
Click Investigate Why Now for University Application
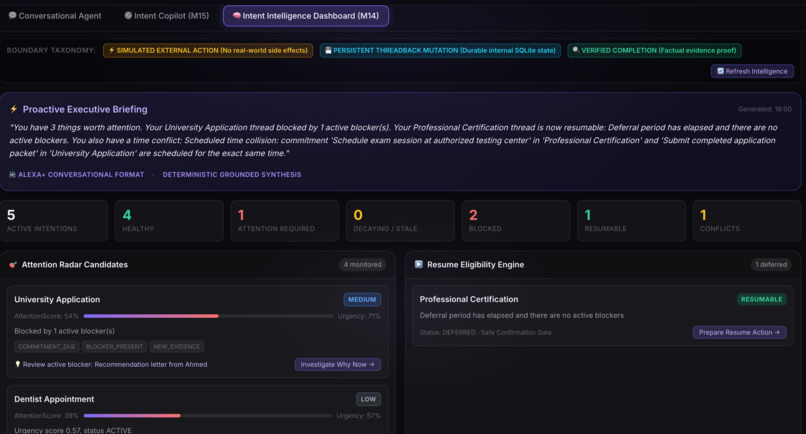pos(337,364)
